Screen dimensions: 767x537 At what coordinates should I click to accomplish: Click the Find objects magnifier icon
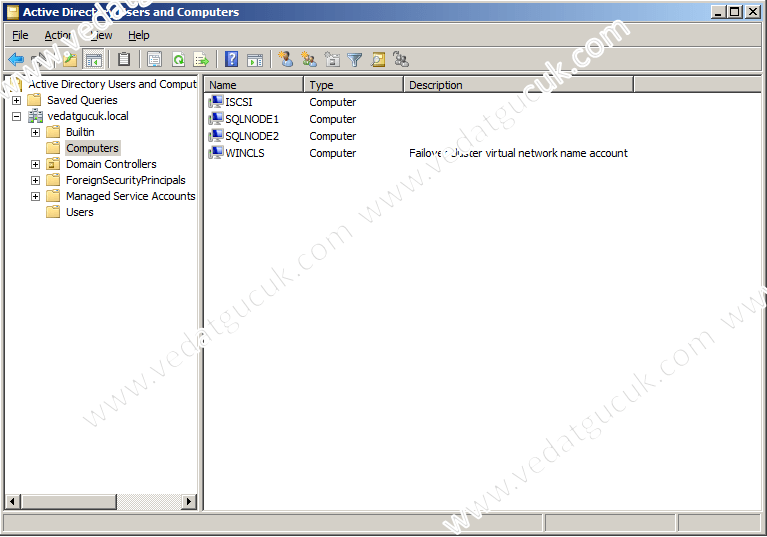378,60
